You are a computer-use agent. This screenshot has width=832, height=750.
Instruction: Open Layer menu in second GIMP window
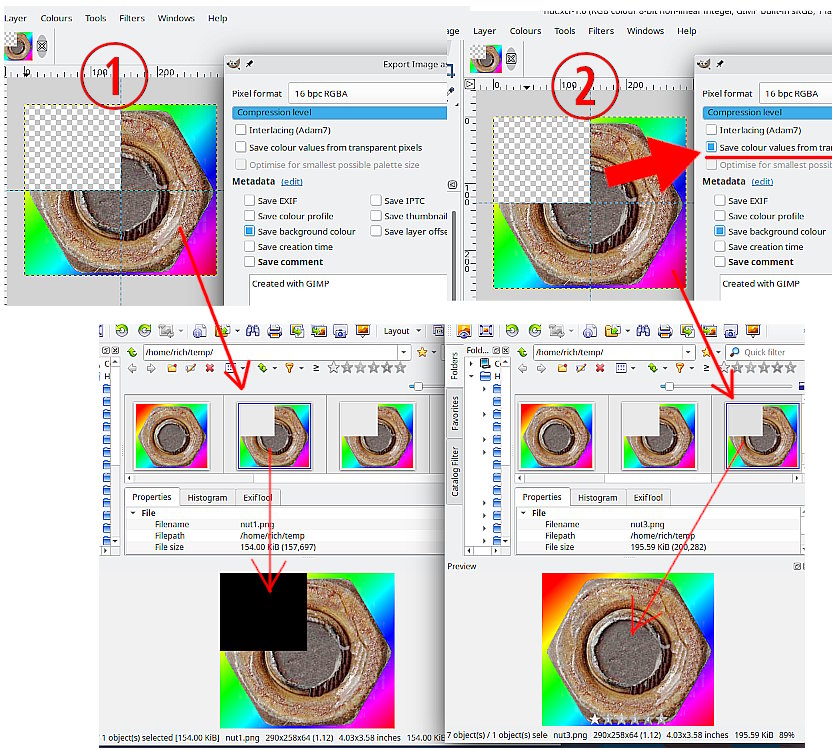[484, 31]
